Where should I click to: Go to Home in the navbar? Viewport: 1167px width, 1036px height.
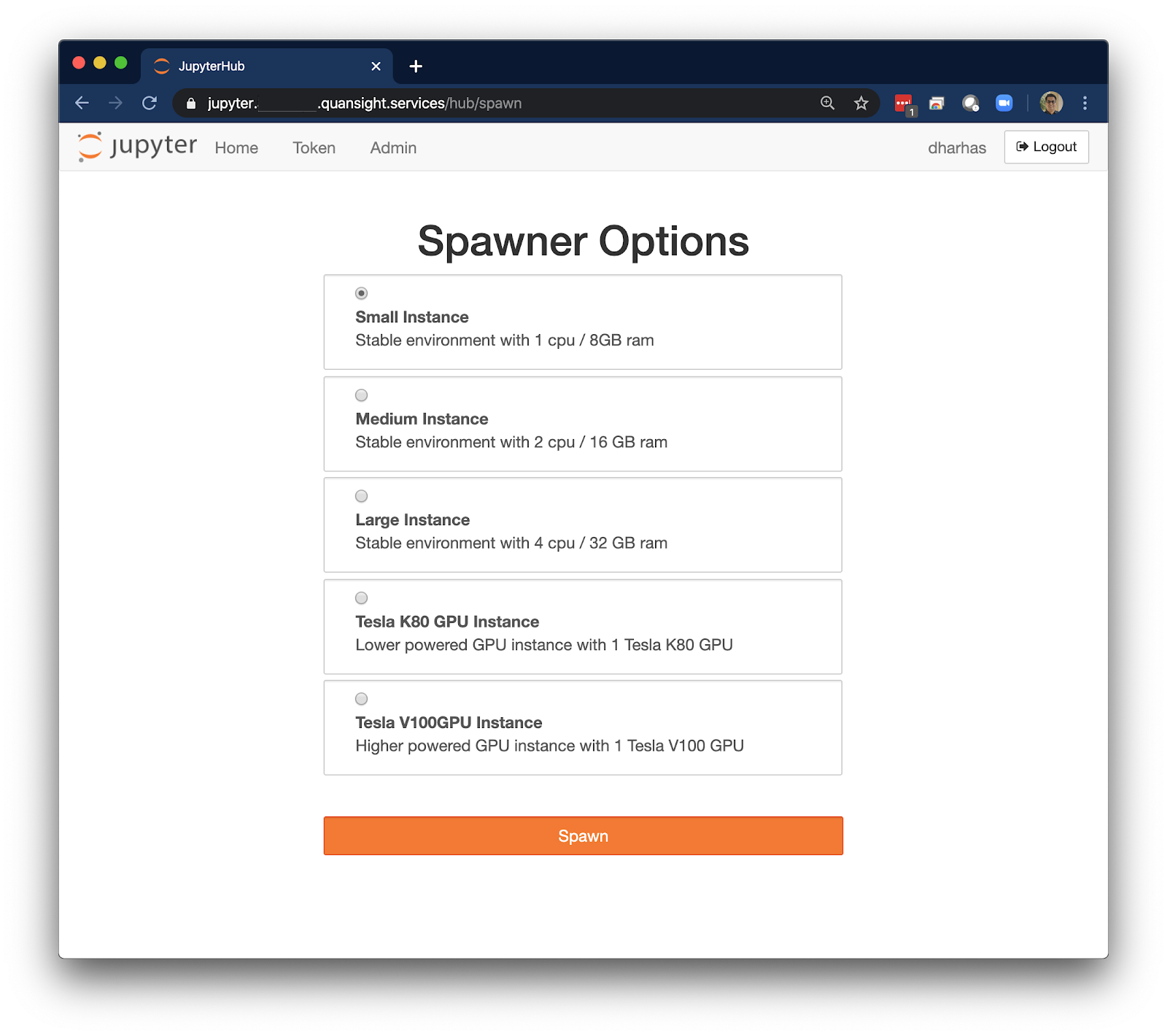click(236, 148)
